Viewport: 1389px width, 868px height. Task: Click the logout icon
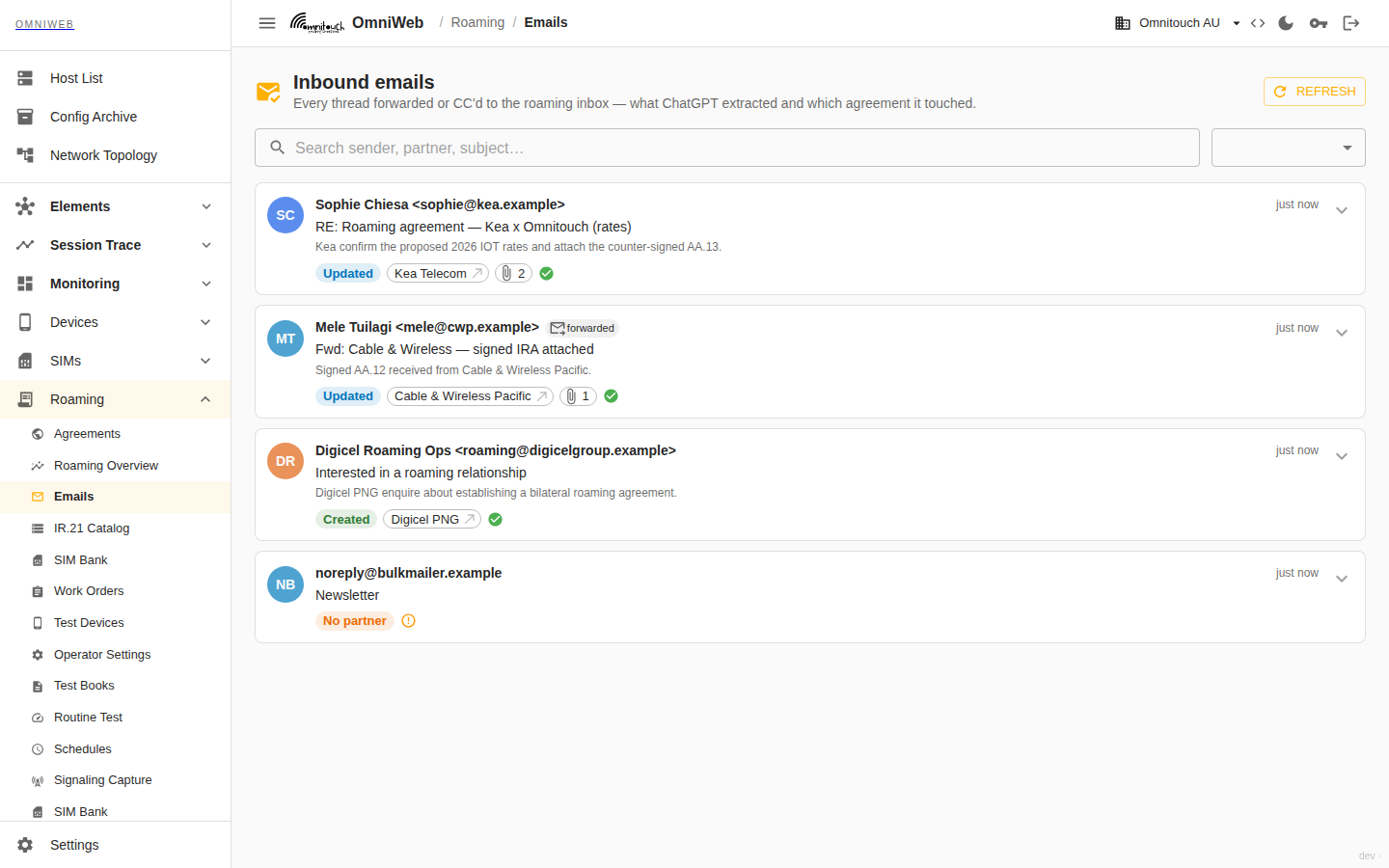pos(1351,23)
